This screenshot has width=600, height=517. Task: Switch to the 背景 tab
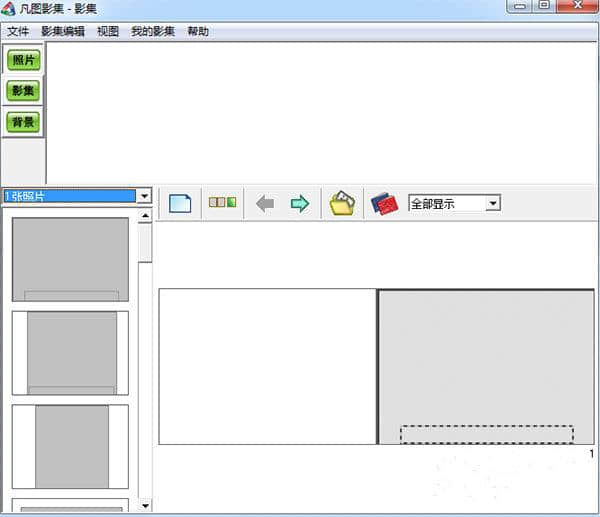coord(23,122)
